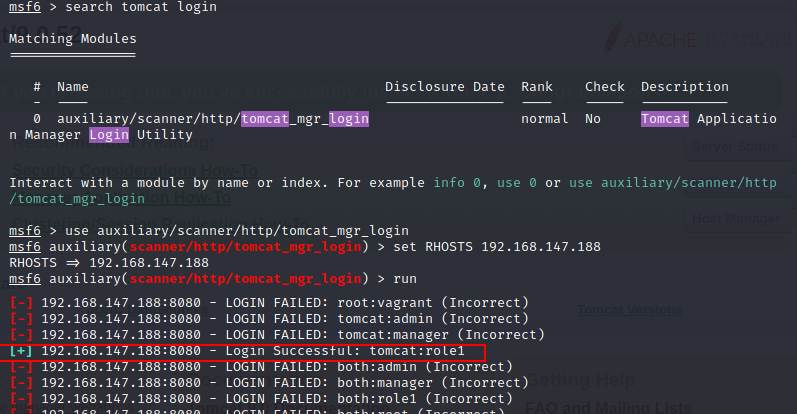Click green '/tomcat_mgr_login' wrapped line

point(77,199)
